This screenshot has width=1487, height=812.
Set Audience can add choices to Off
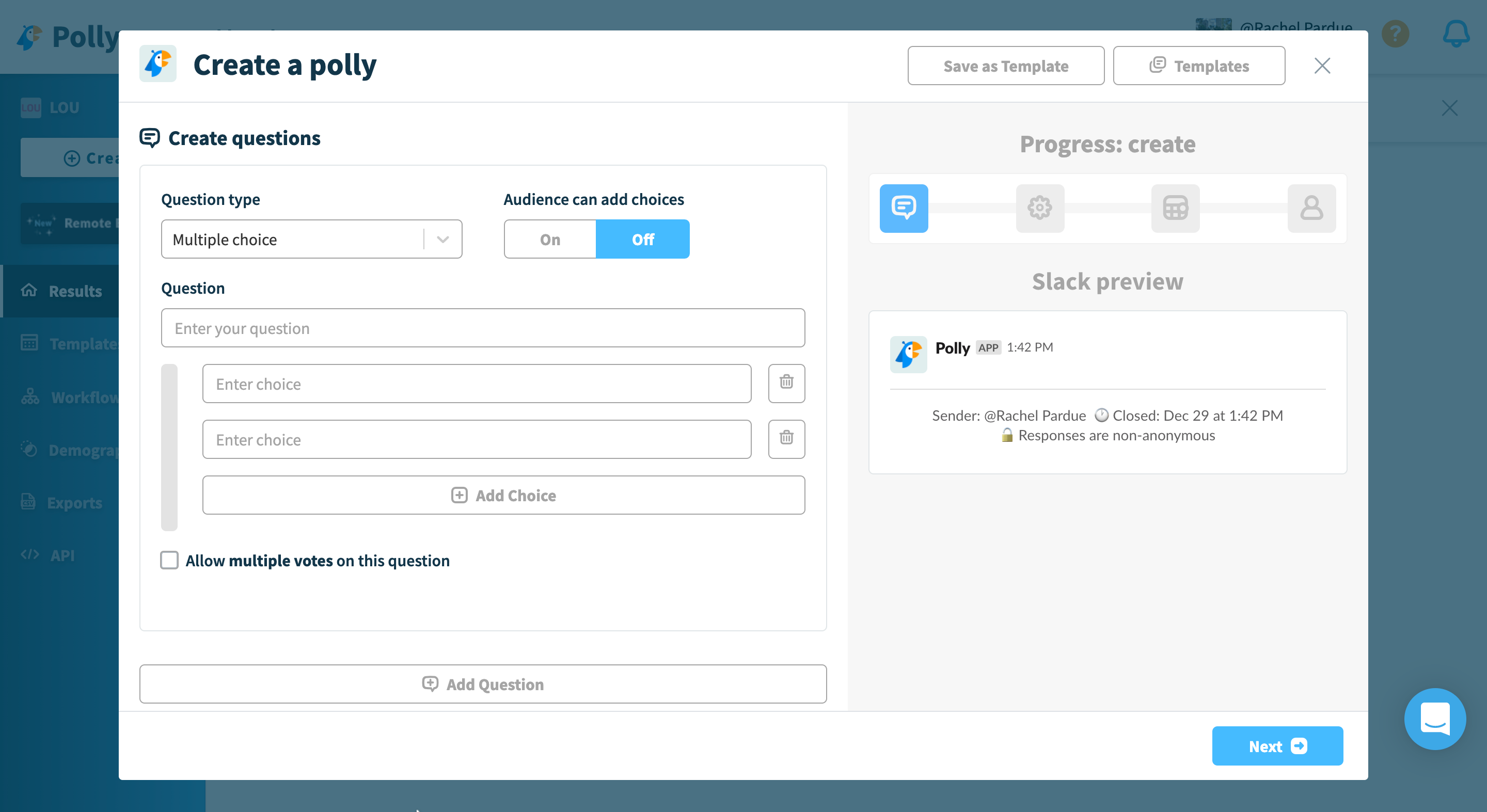(x=642, y=239)
